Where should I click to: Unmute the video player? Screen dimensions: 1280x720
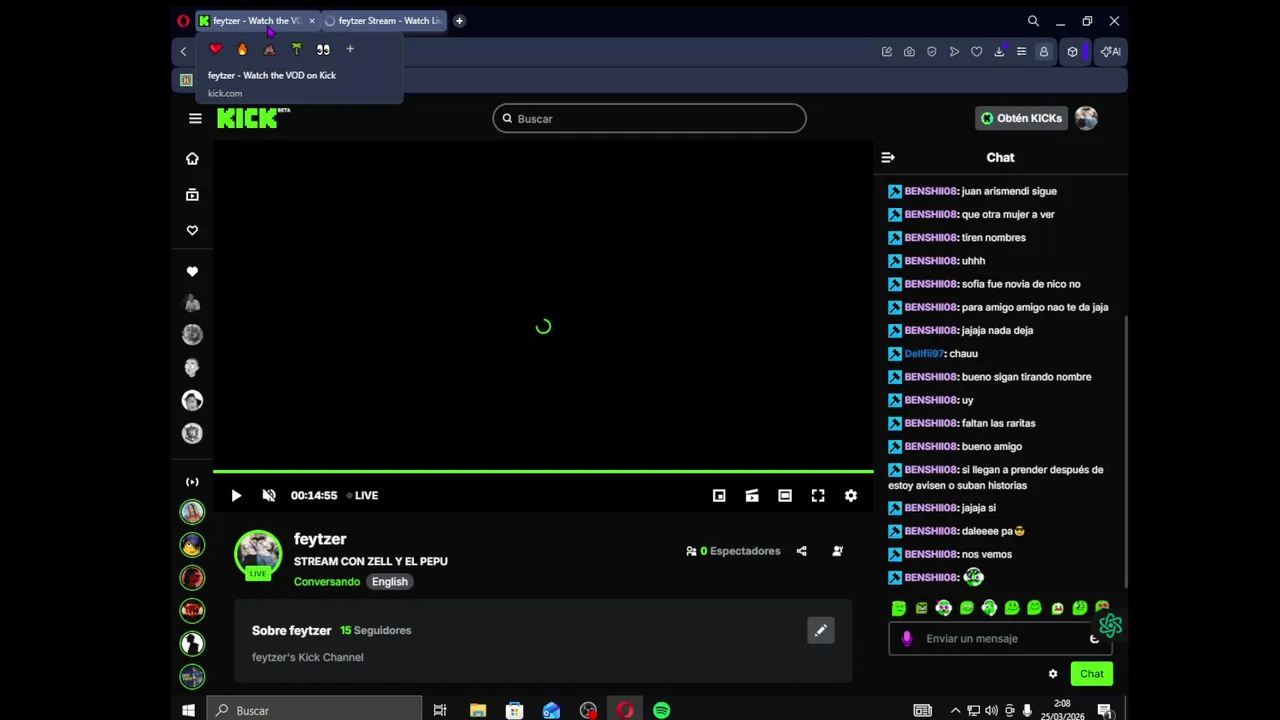(x=269, y=495)
